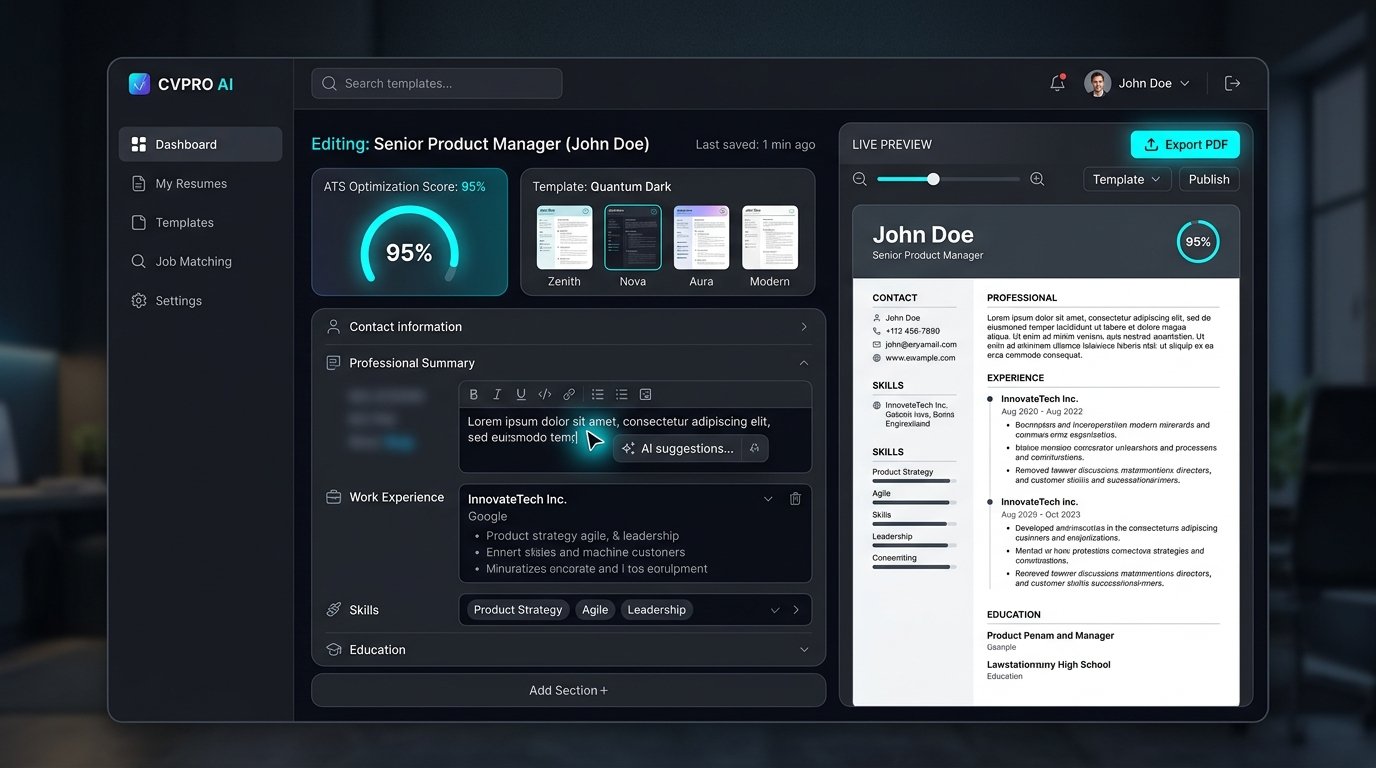Select the Modern template thumbnail

pos(770,238)
